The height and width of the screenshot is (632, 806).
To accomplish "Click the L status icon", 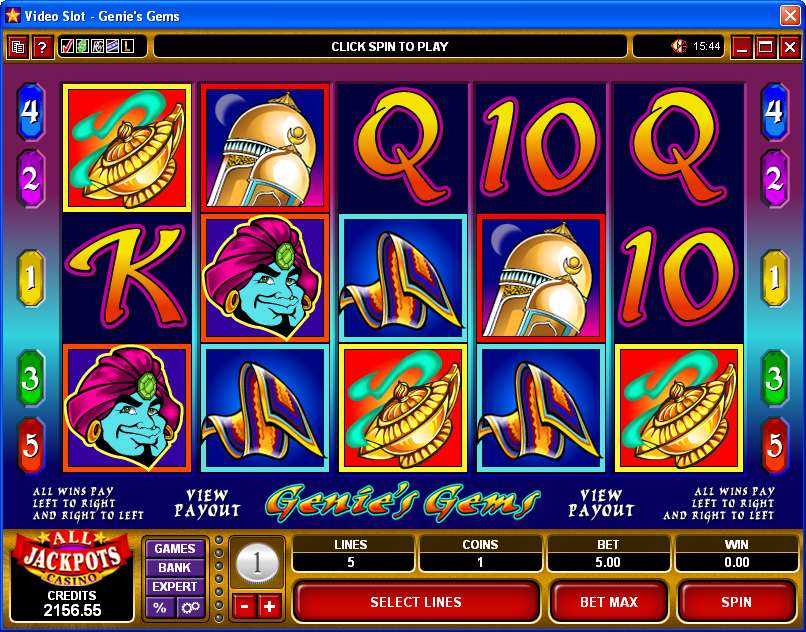I will pos(127,47).
